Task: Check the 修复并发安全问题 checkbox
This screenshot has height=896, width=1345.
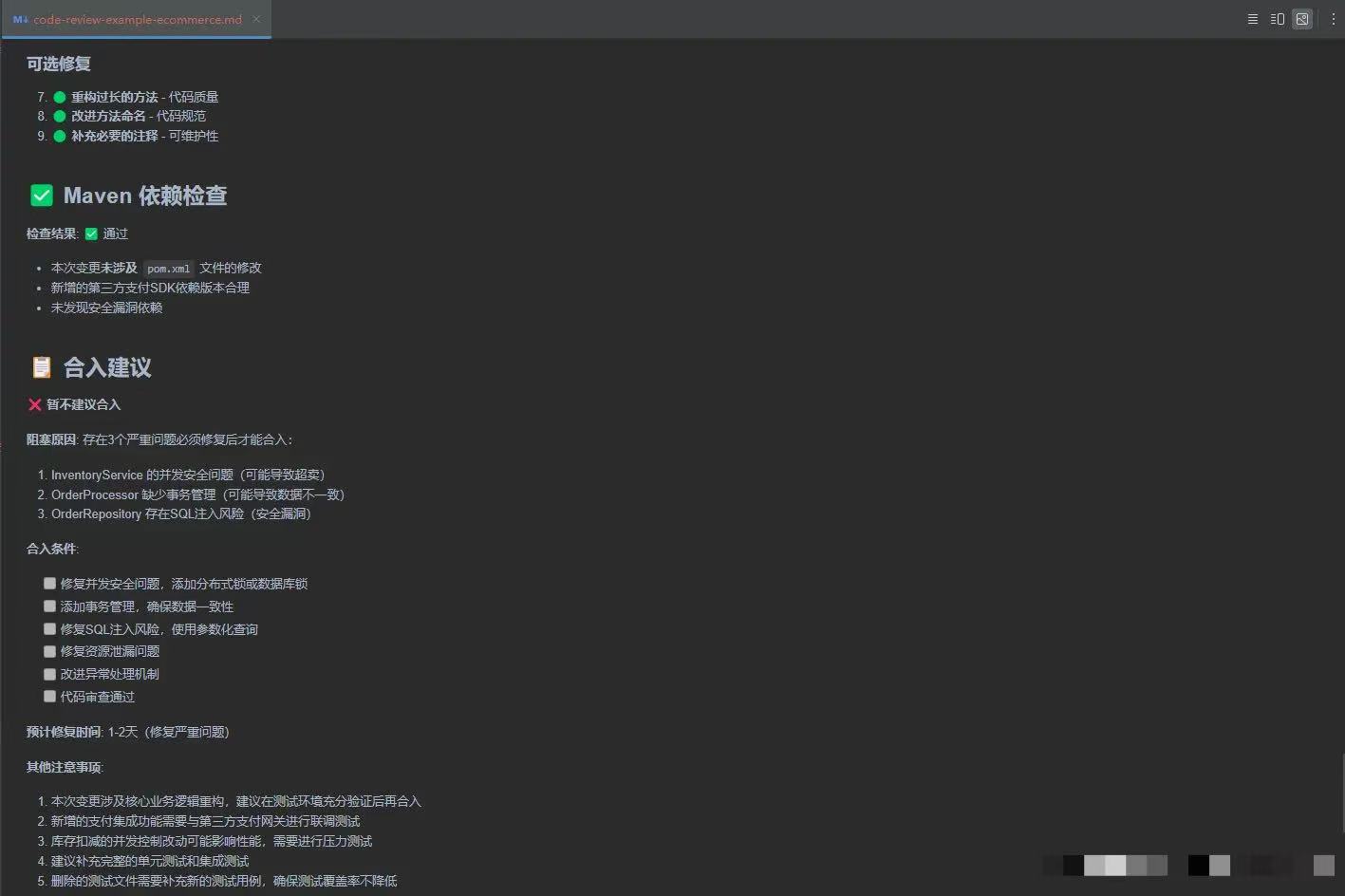Action: 49,584
